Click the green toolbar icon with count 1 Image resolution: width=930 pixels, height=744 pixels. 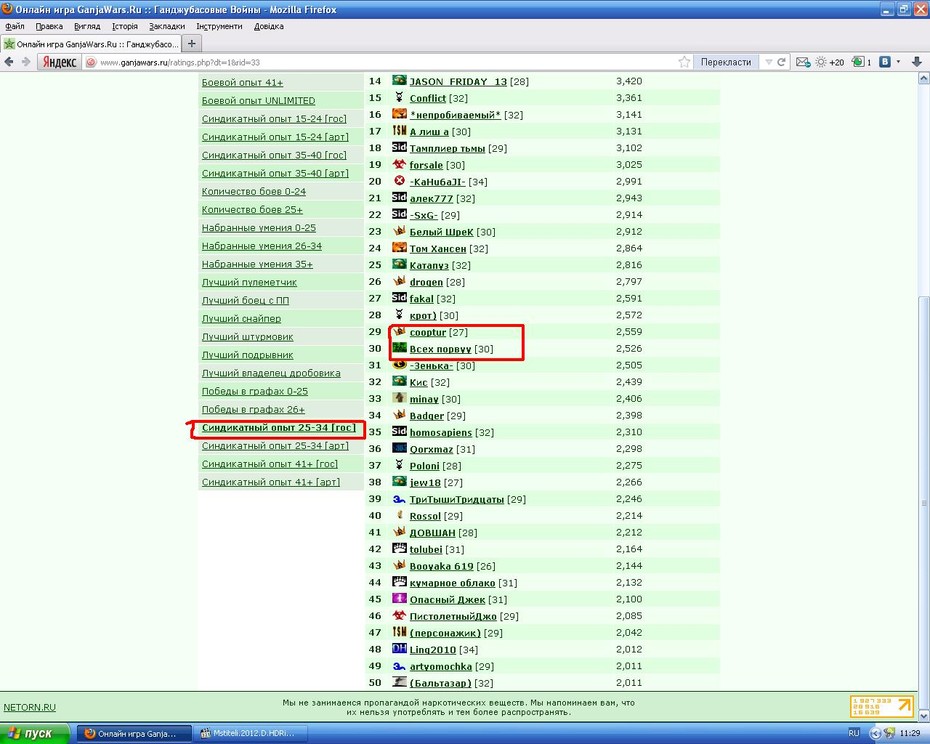coord(861,62)
